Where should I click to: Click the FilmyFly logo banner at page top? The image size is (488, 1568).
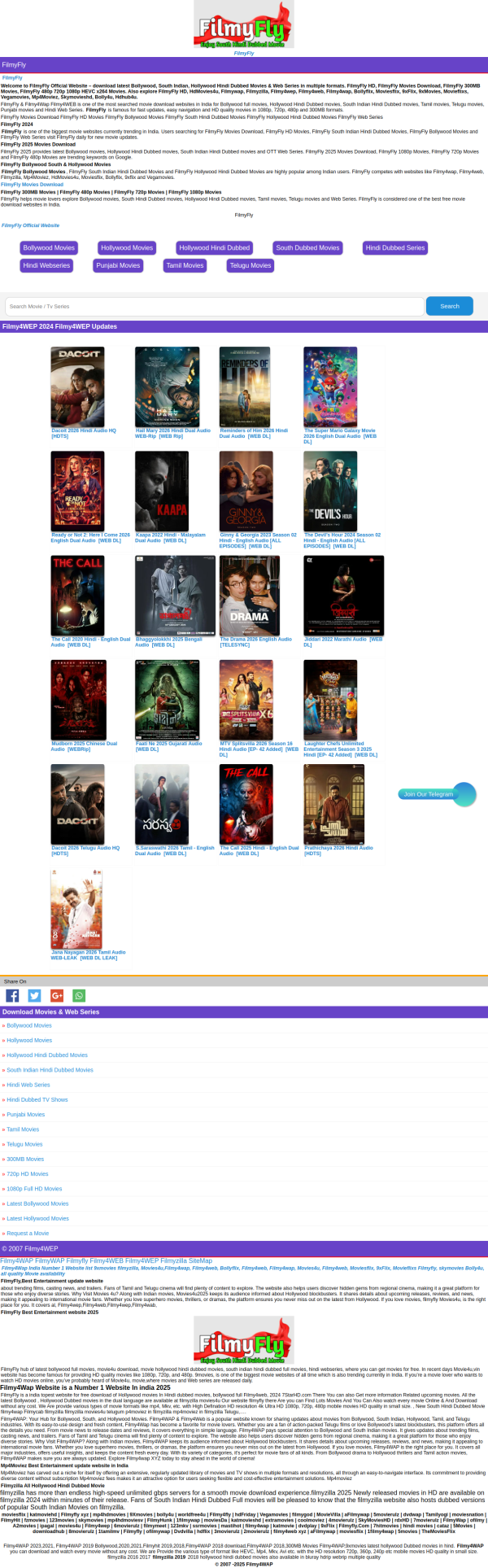point(244,25)
